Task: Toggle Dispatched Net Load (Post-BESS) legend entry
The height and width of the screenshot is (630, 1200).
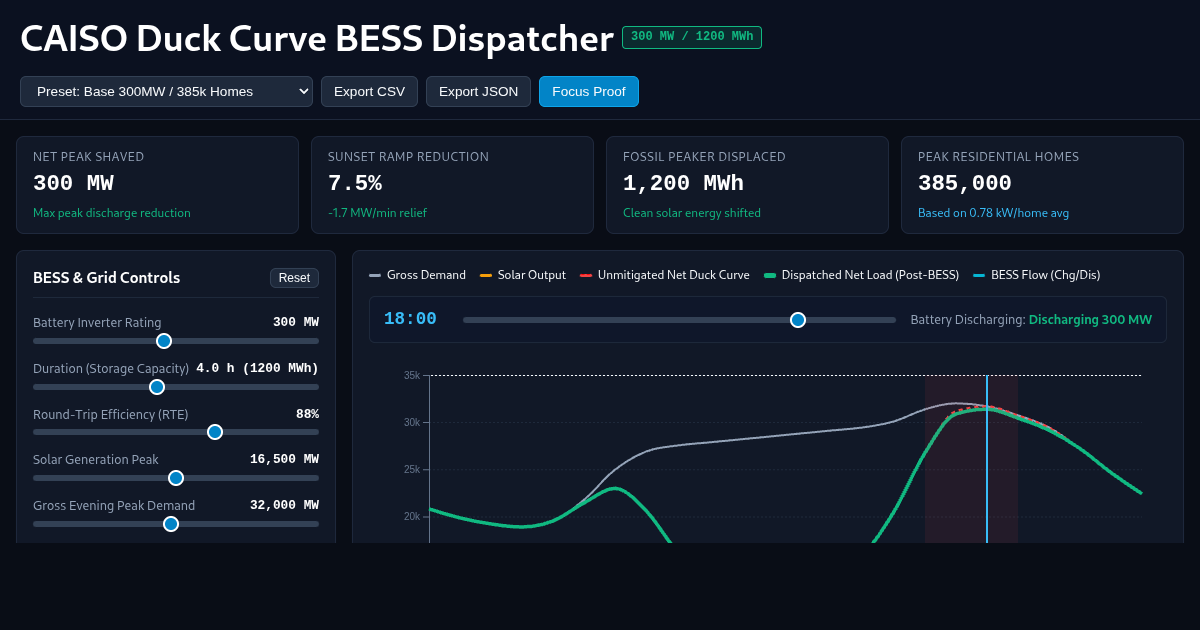Action: coord(861,275)
